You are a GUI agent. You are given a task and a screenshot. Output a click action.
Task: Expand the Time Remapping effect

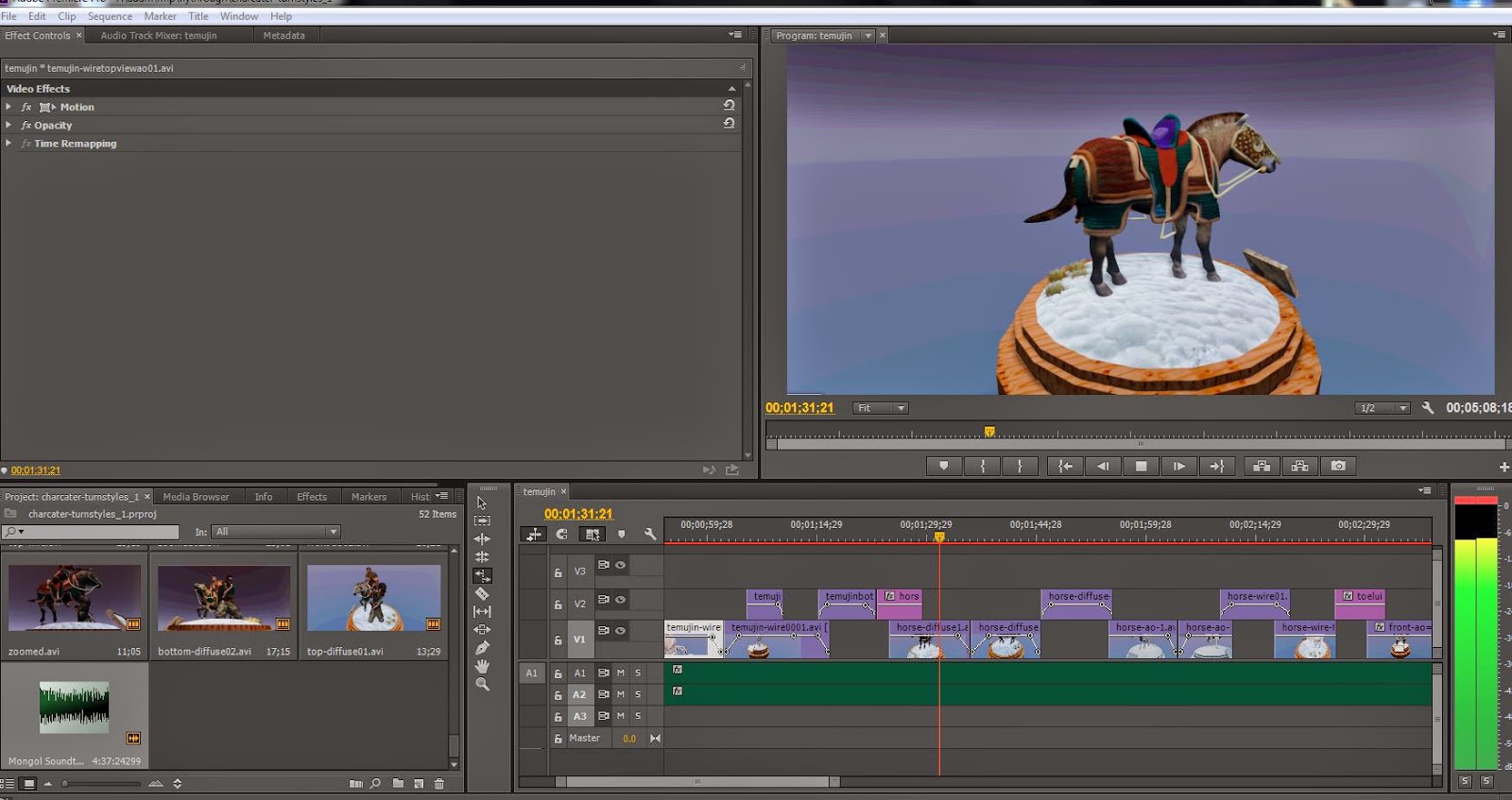click(9, 143)
